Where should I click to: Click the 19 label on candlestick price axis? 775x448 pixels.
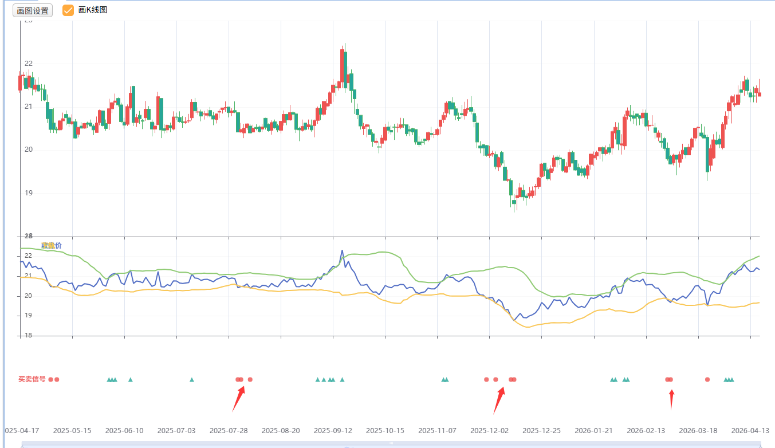(x=27, y=193)
